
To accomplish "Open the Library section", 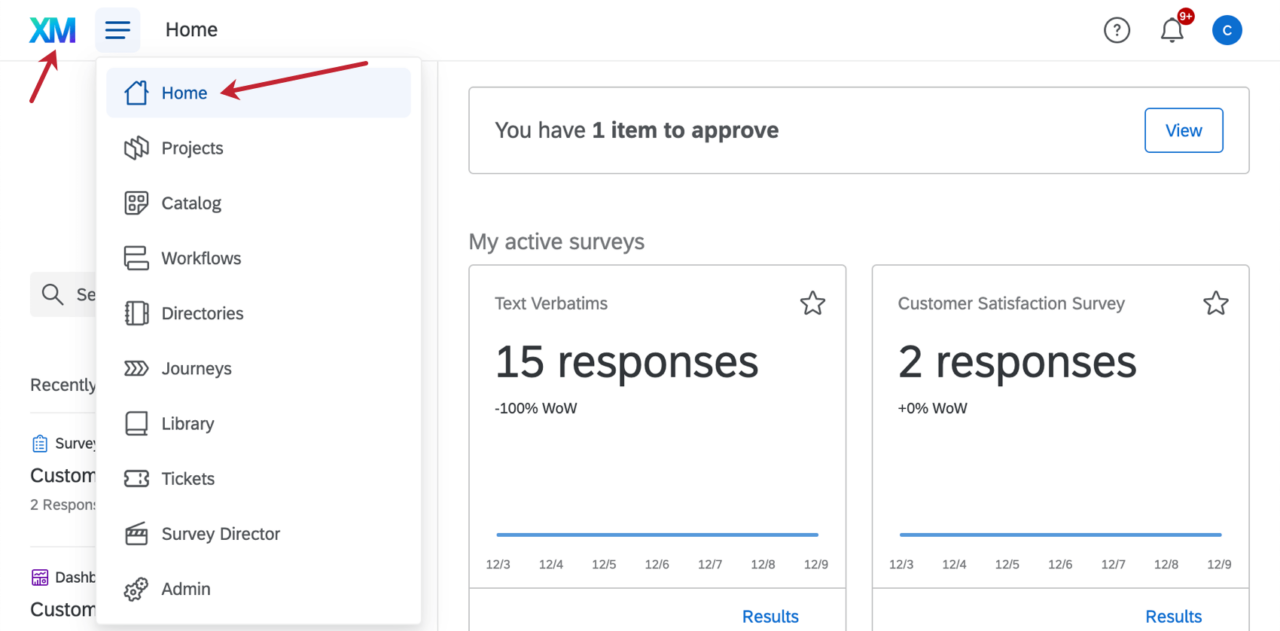I will 188,422.
